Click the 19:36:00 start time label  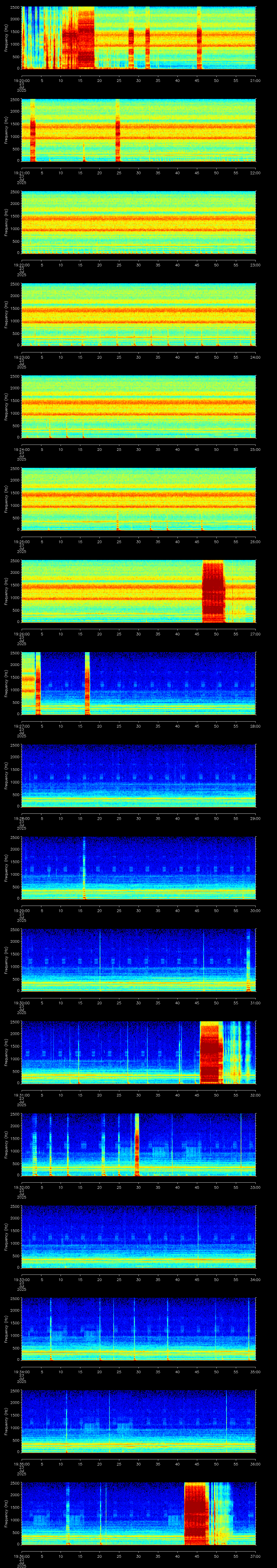coord(21,1556)
